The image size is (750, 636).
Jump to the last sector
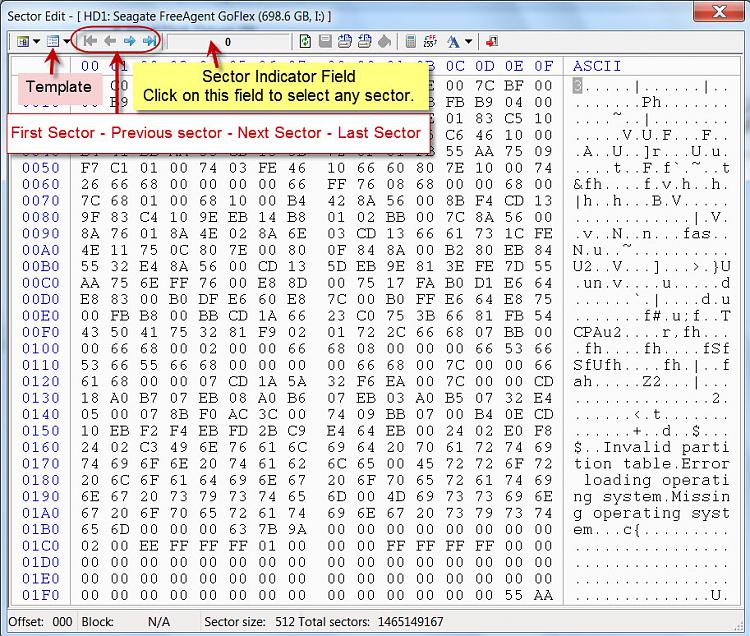coord(149,41)
